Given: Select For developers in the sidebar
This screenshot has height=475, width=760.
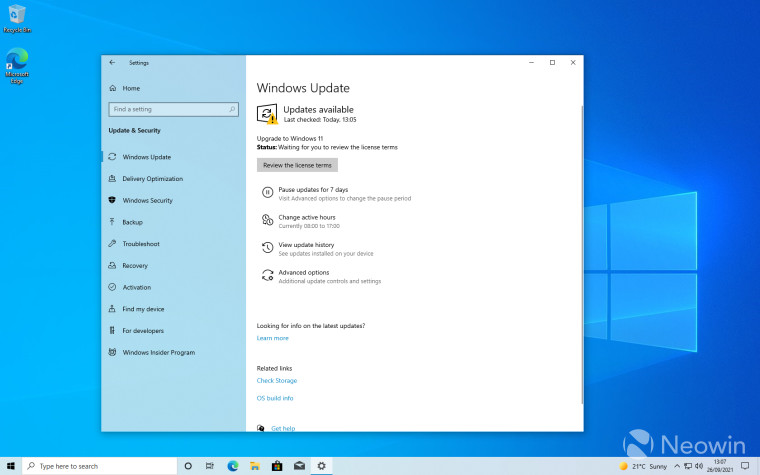Looking at the screenshot, I should [143, 331].
